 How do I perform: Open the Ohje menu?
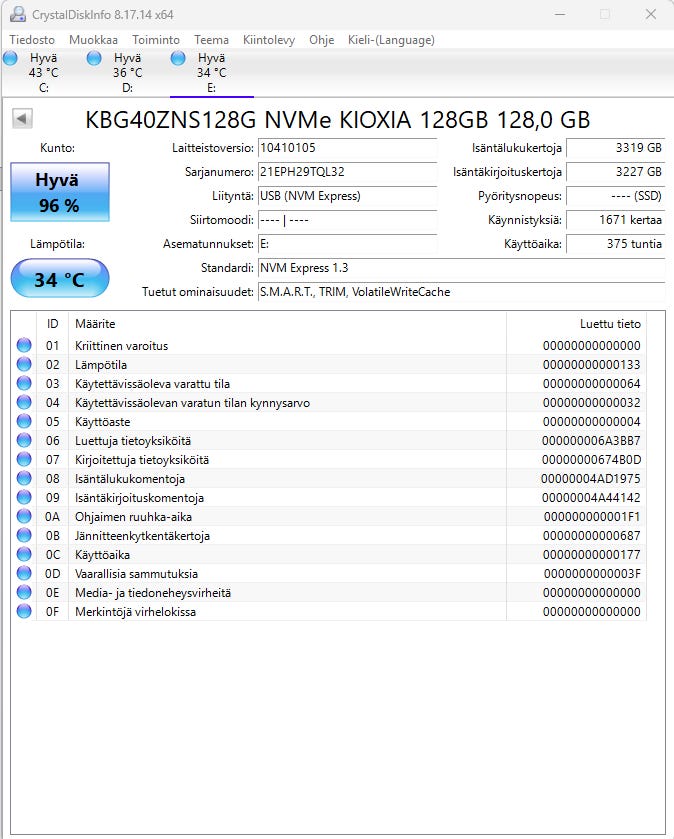tap(321, 40)
